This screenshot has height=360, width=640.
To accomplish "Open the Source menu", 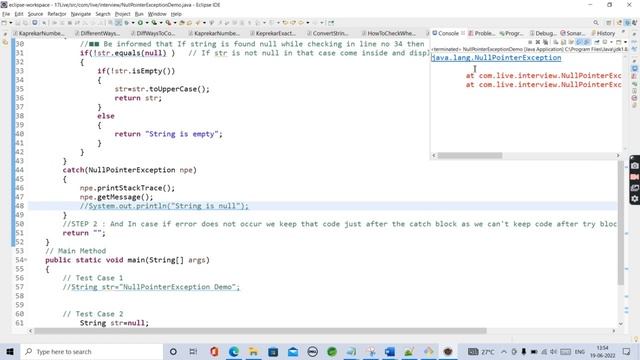I will [35, 14].
